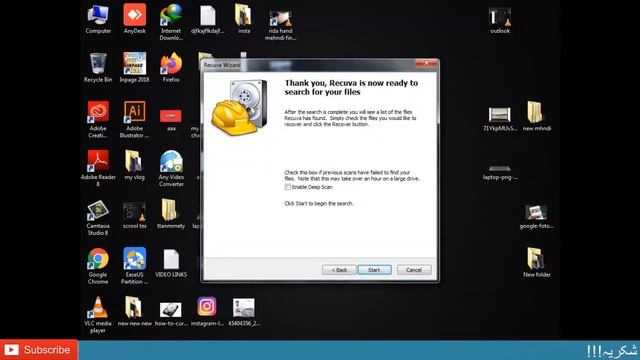Select the my vlog folder

pos(134,165)
